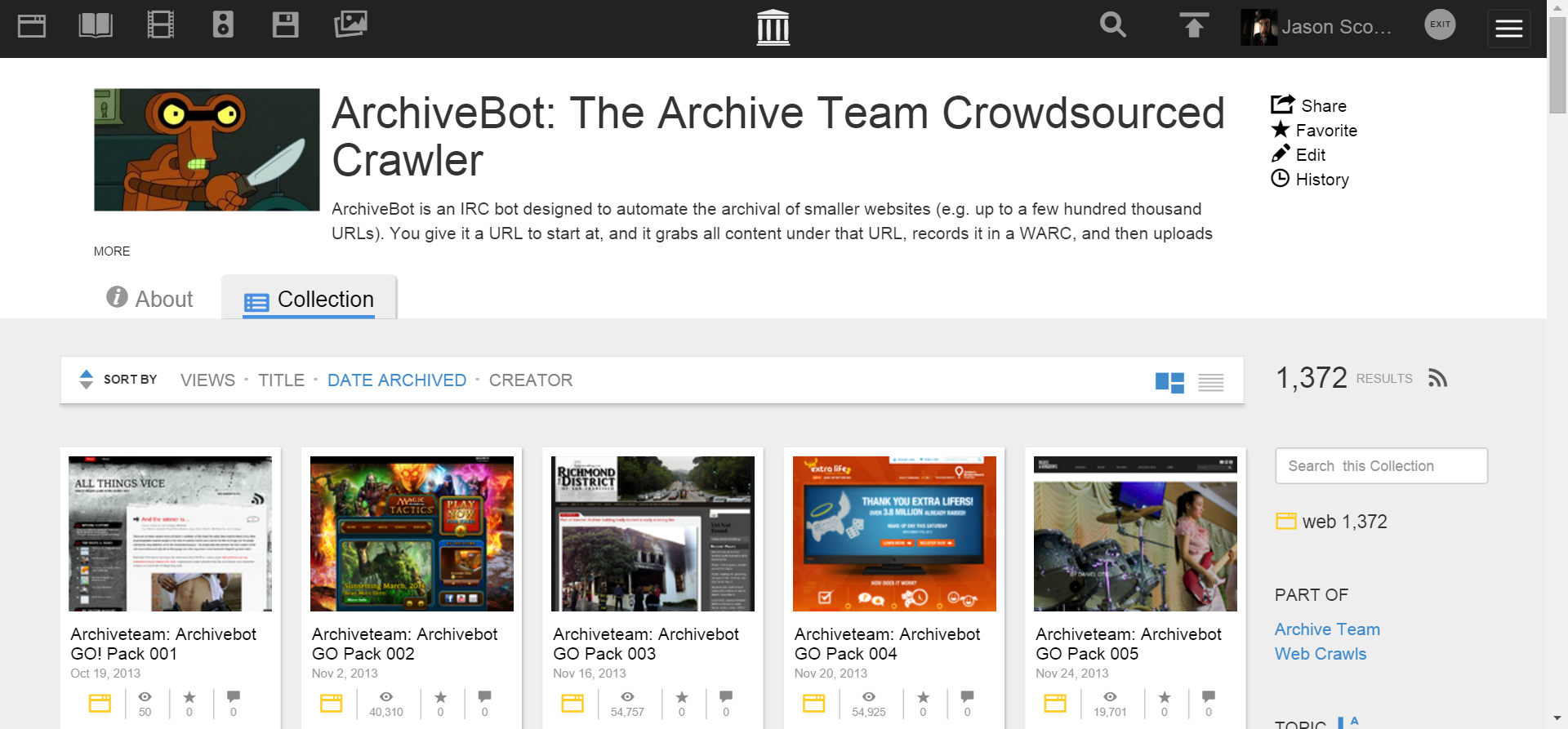This screenshot has height=729, width=1568.
Task: Click the upload arrow icon
Action: 1193,26
